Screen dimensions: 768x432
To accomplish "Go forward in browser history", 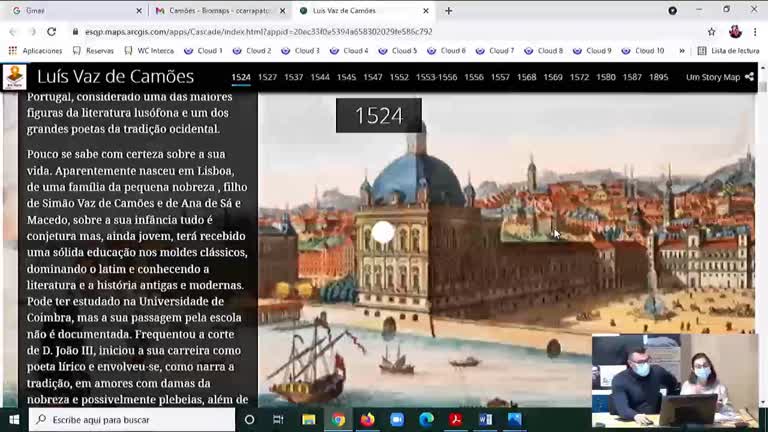I will pyautogui.click(x=32, y=32).
